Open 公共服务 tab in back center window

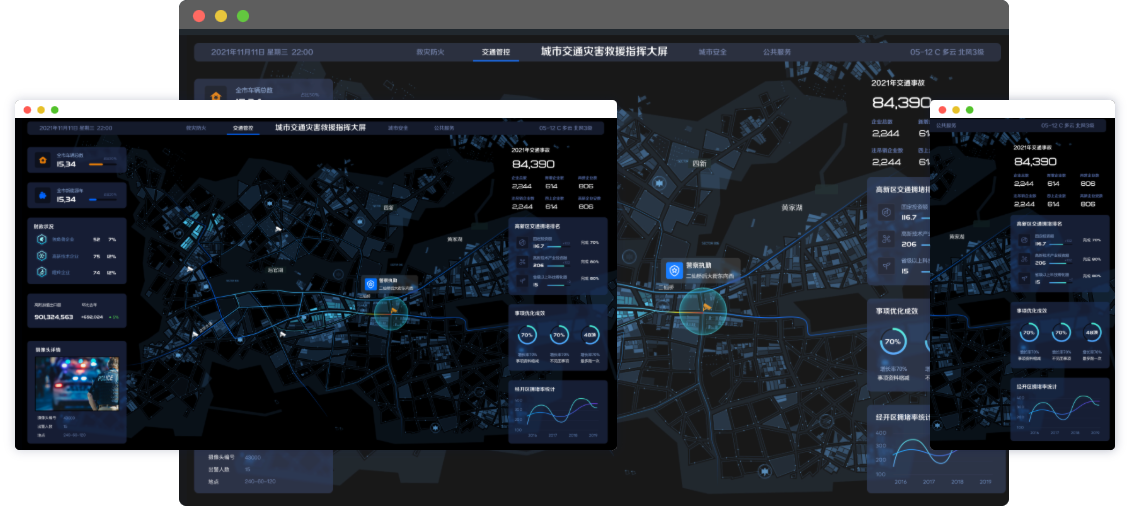coord(777,51)
